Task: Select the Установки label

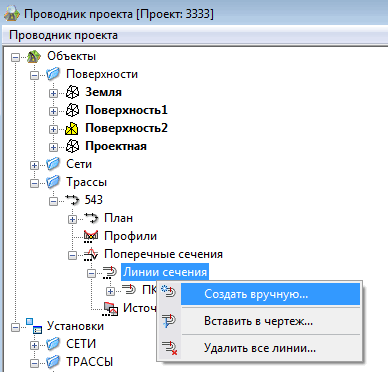Action: [x=75, y=326]
